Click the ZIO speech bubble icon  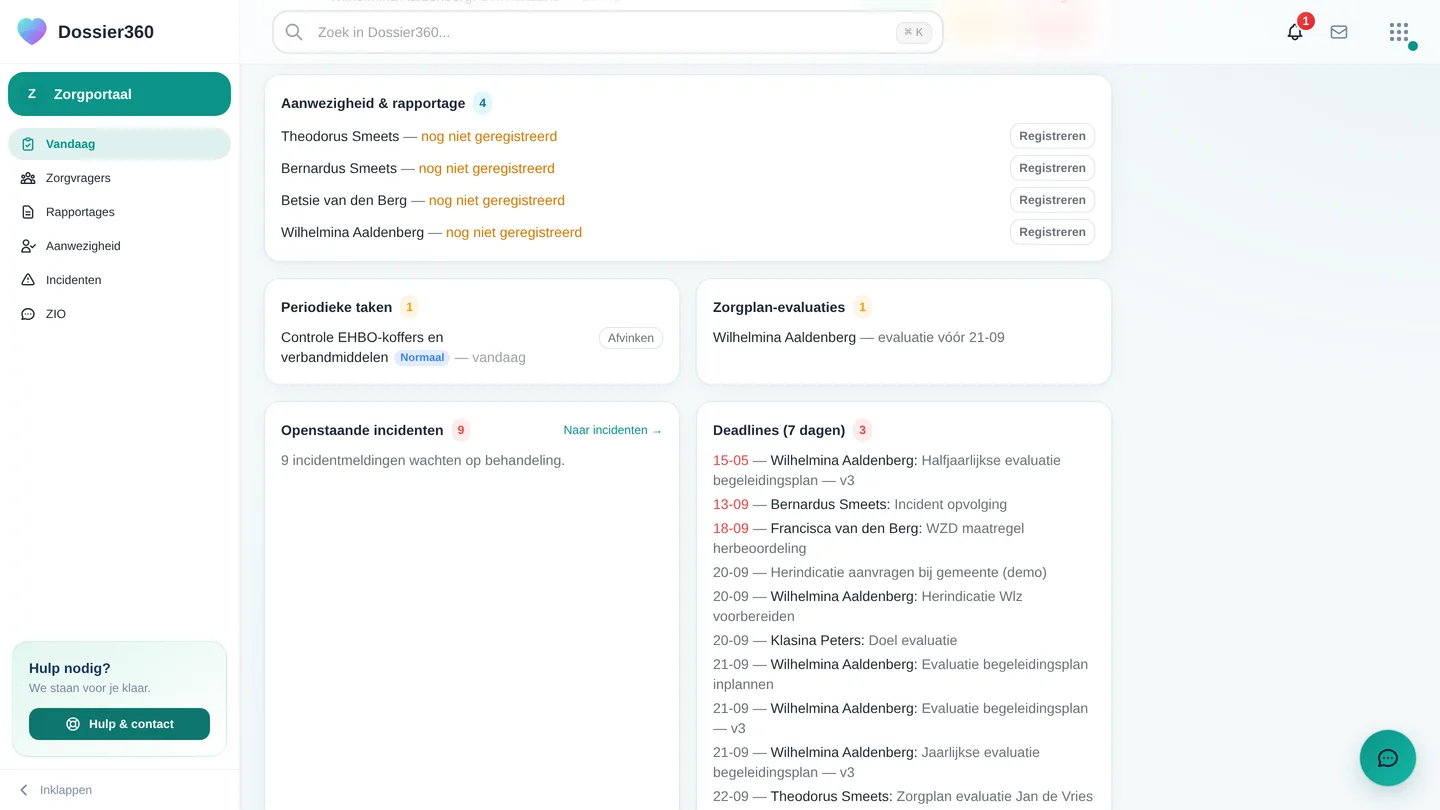(x=28, y=314)
